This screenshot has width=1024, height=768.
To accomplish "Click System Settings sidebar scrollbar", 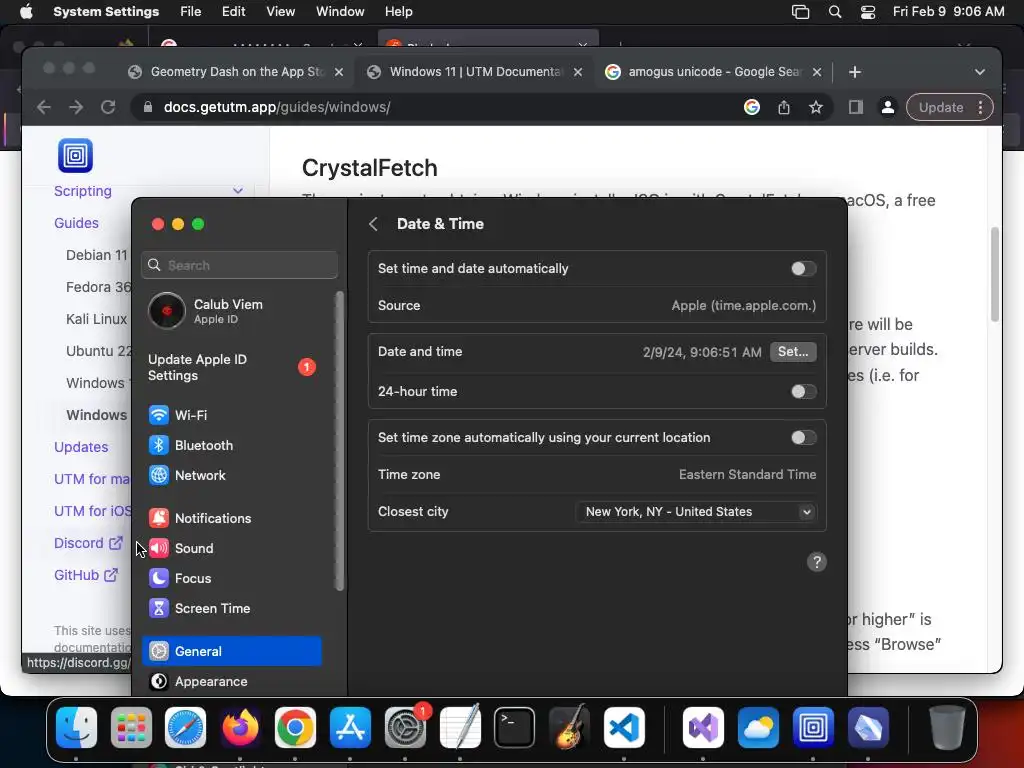I will [x=339, y=441].
